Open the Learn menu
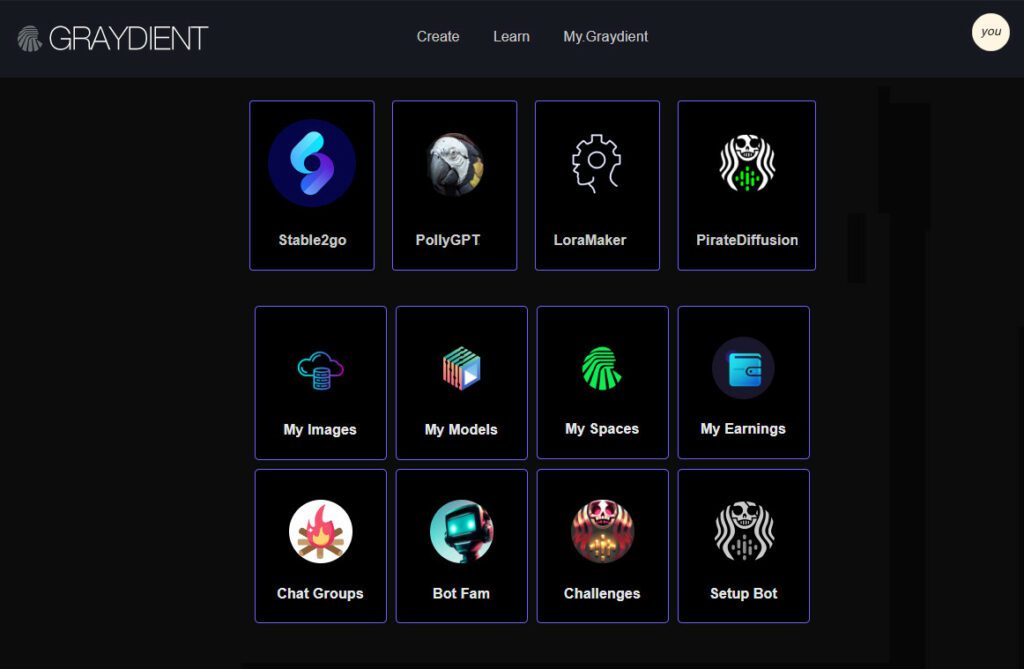 click(x=511, y=37)
